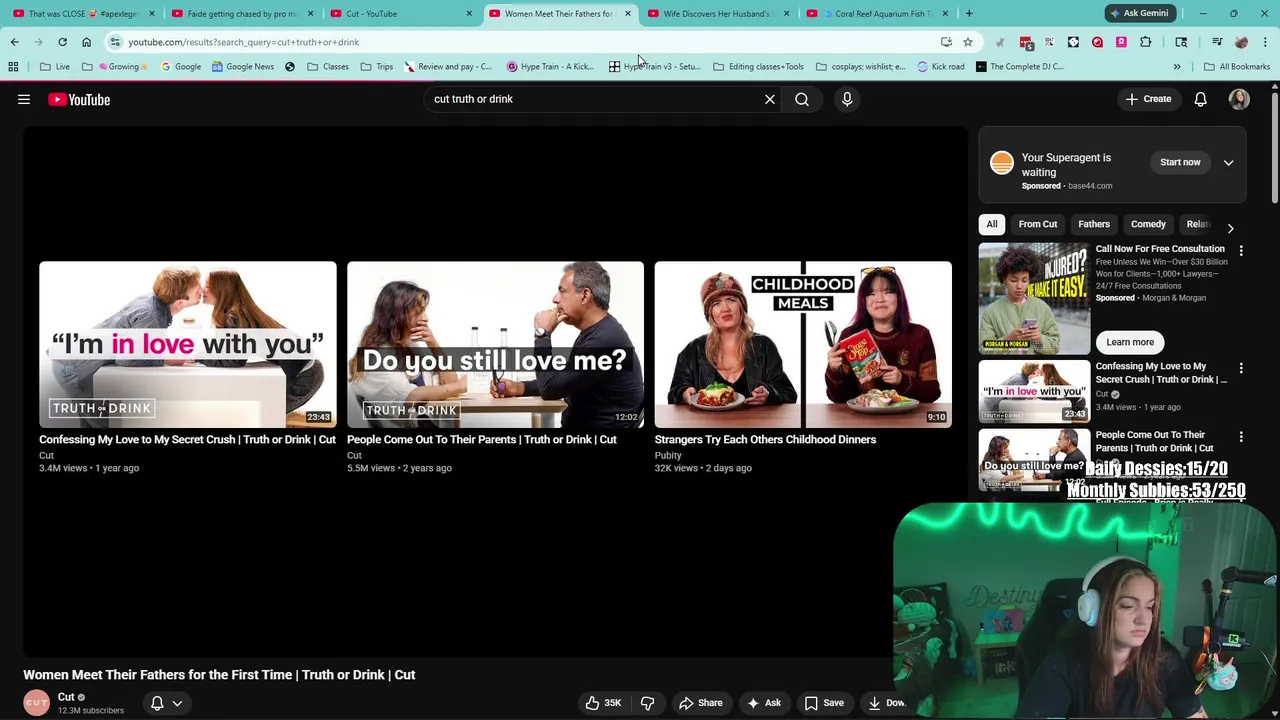Image resolution: width=1280 pixels, height=720 pixels.
Task: Select the Fathers filter chip
Action: click(x=1094, y=224)
